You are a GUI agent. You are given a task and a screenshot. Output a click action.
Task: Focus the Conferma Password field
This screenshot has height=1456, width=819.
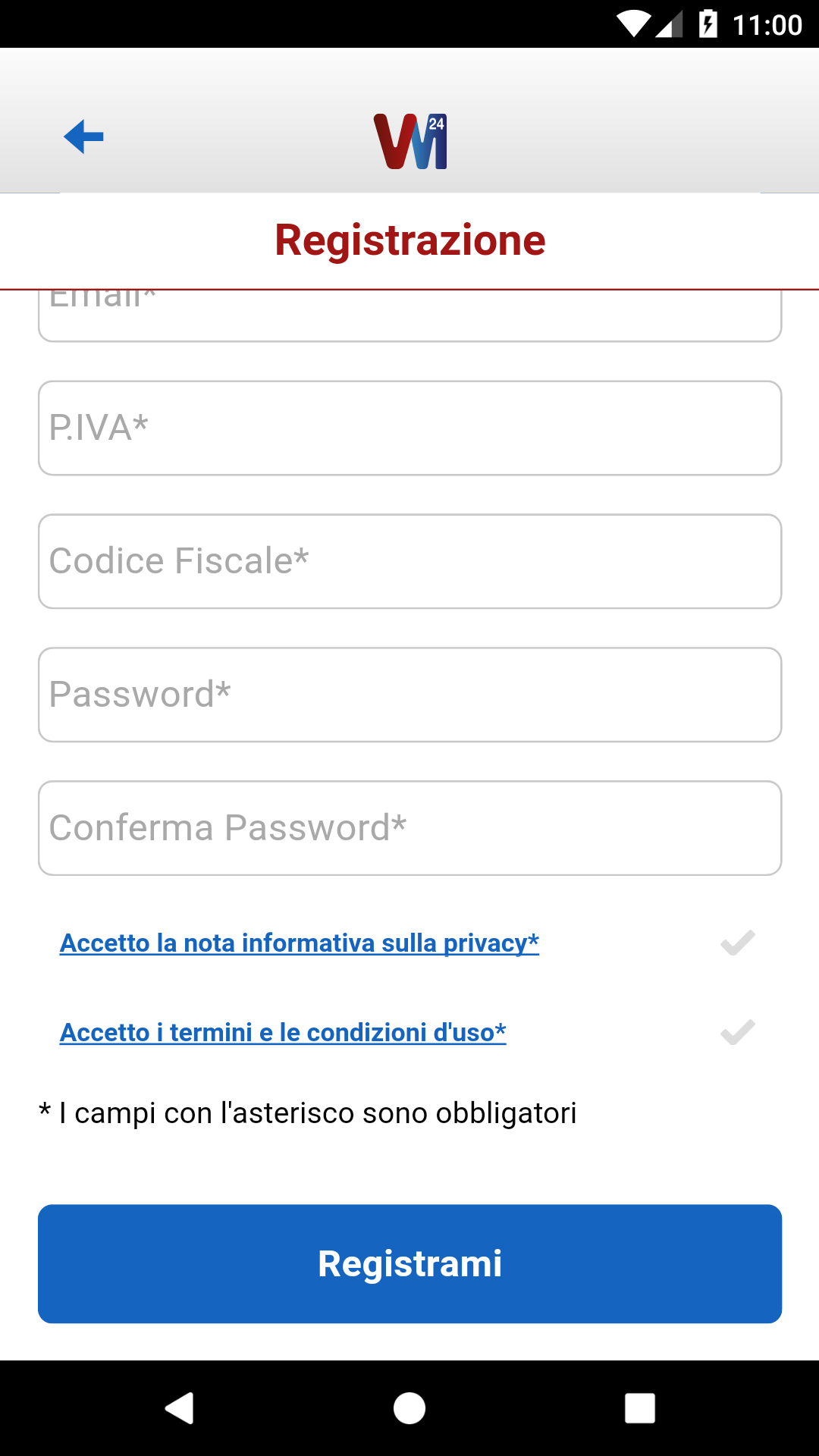coord(409,828)
